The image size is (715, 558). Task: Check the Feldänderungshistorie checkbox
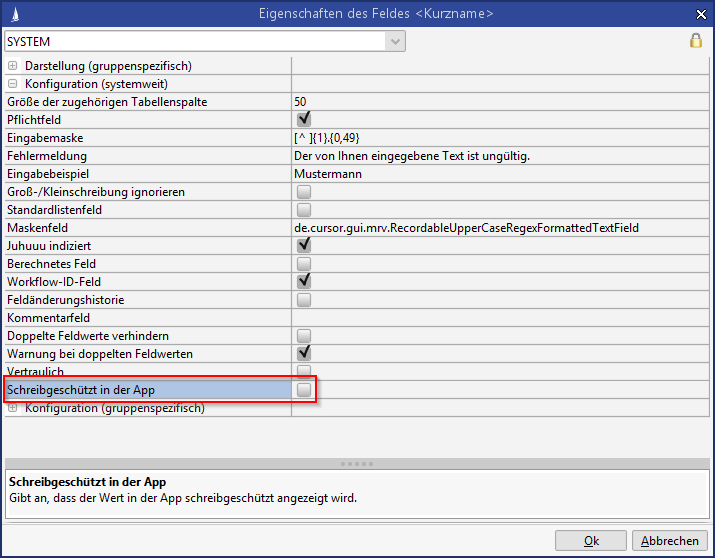pyautogui.click(x=303, y=300)
